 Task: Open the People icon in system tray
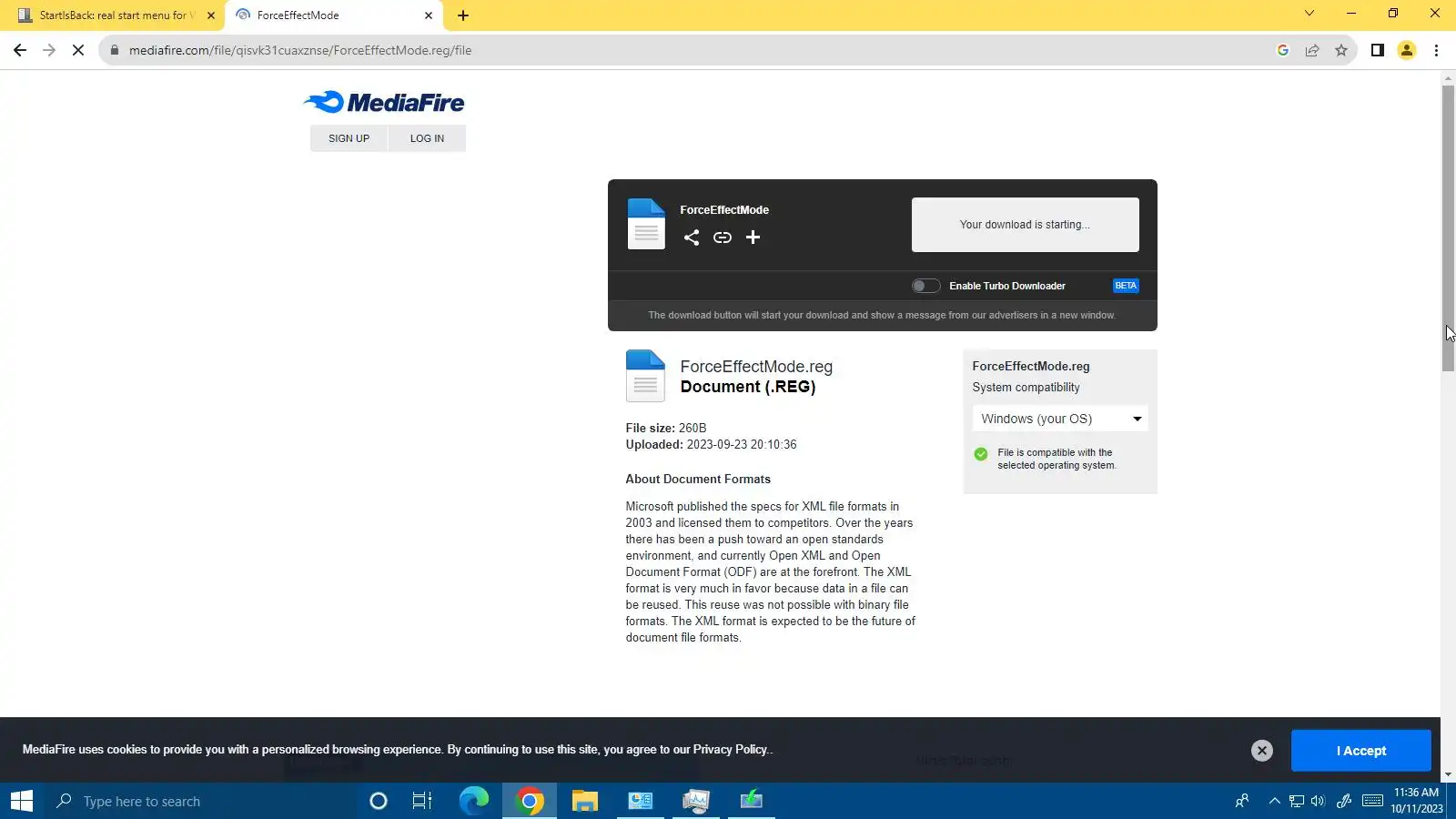click(x=1242, y=802)
